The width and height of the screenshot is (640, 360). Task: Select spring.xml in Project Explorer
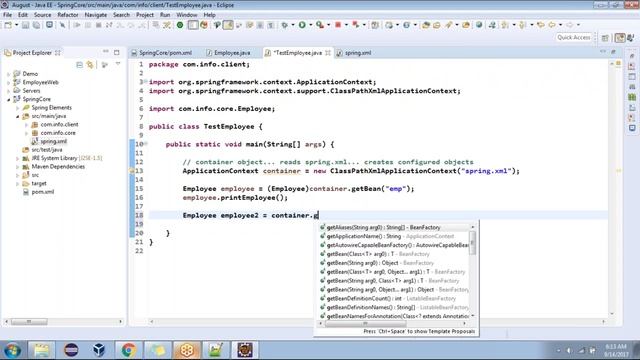coord(53,142)
